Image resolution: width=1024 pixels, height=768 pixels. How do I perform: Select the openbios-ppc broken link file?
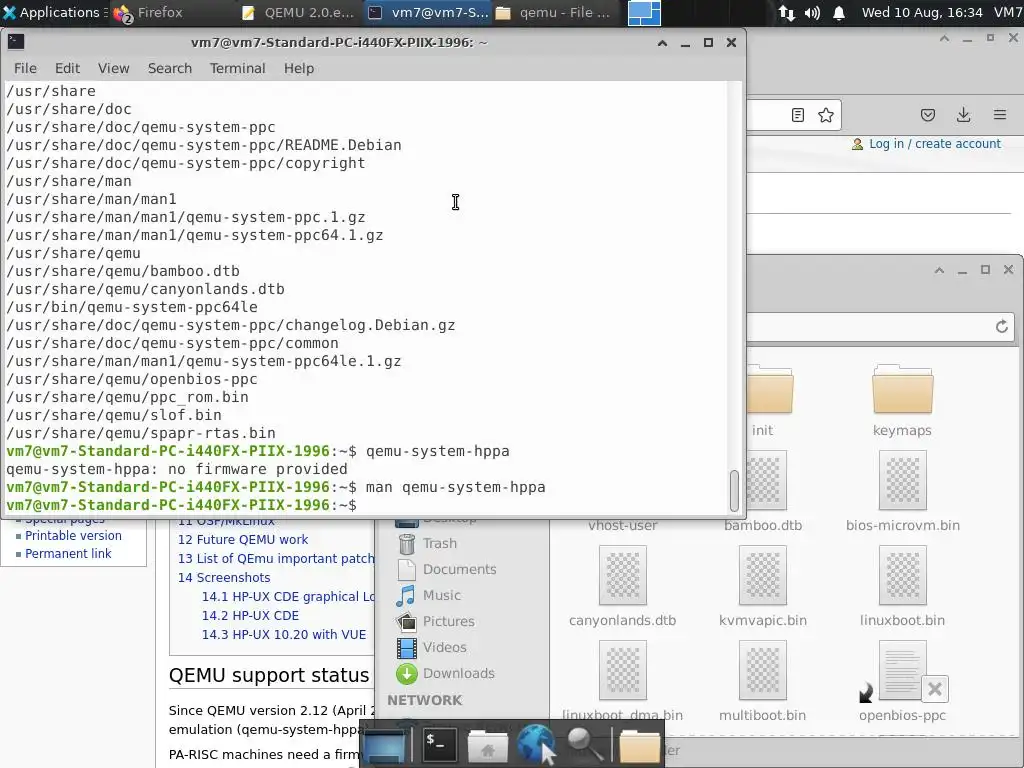pos(903,681)
